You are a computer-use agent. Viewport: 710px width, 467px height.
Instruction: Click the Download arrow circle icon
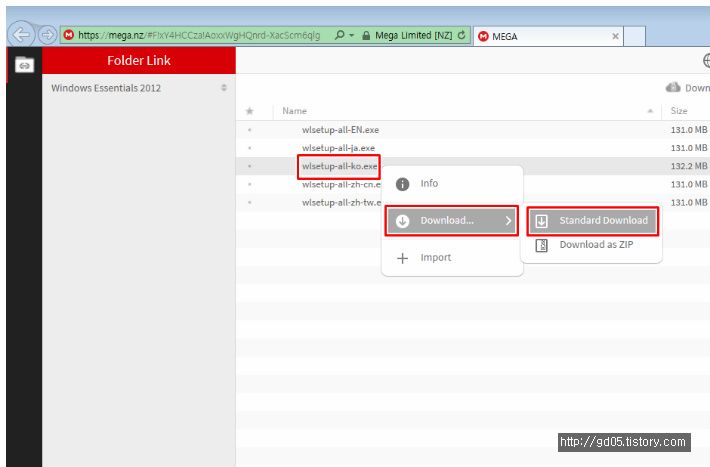(x=403, y=221)
